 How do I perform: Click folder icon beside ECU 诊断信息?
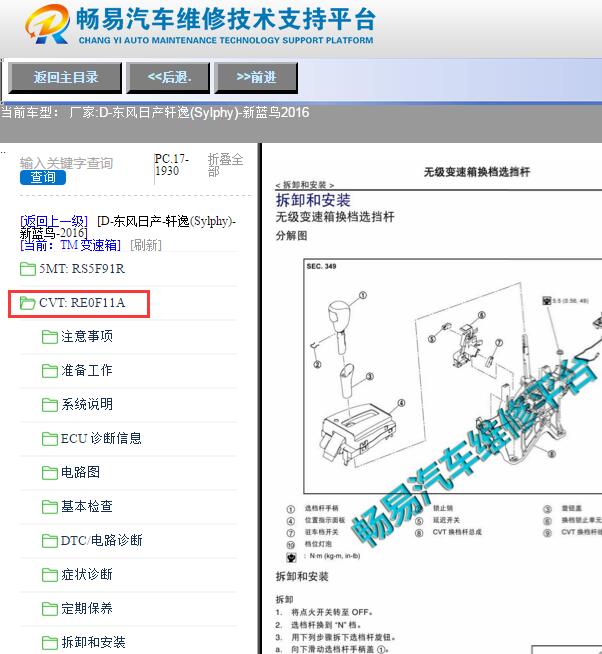50,439
